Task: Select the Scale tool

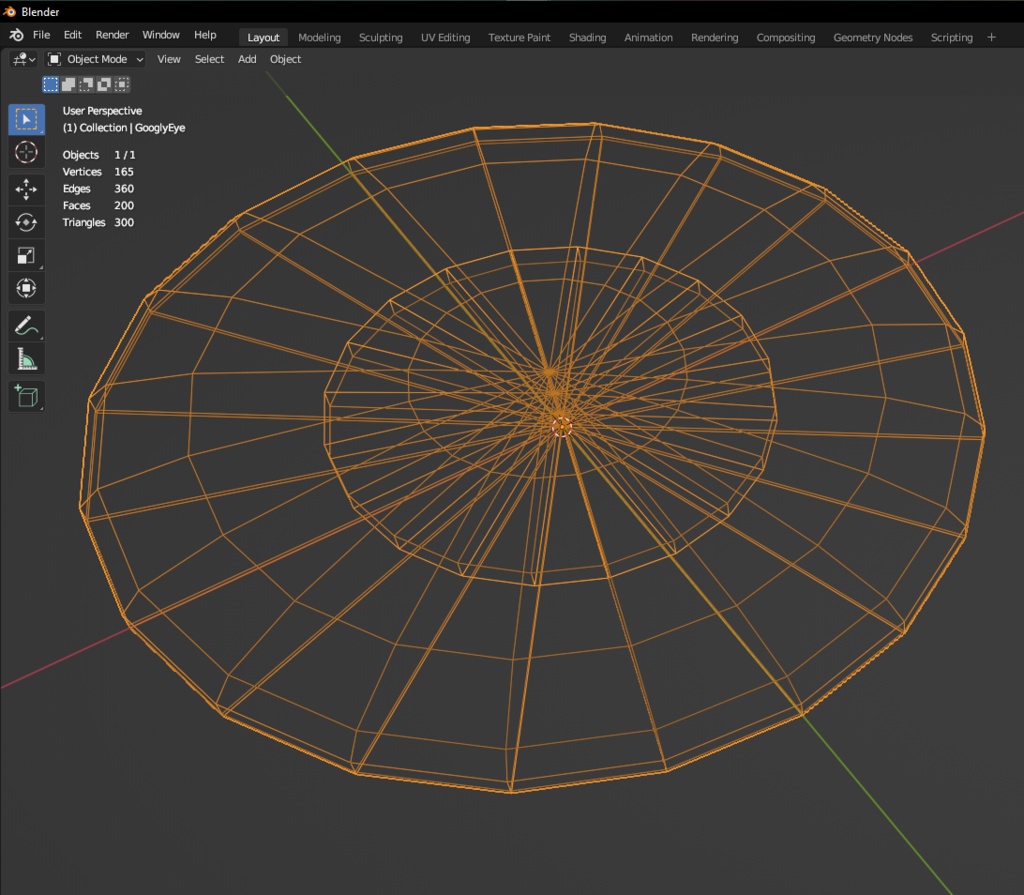Action: point(26,256)
